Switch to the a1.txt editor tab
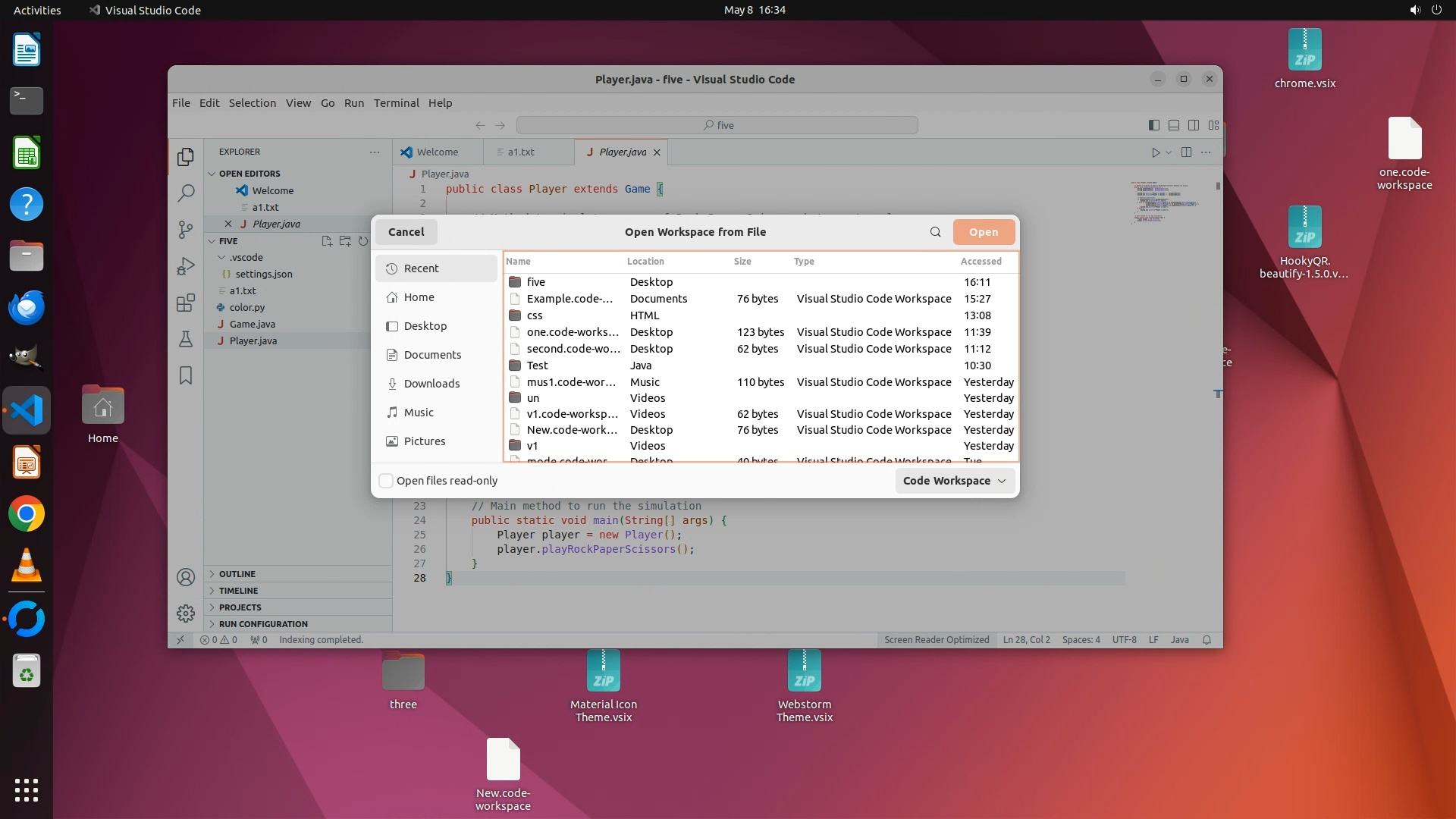 coord(520,152)
